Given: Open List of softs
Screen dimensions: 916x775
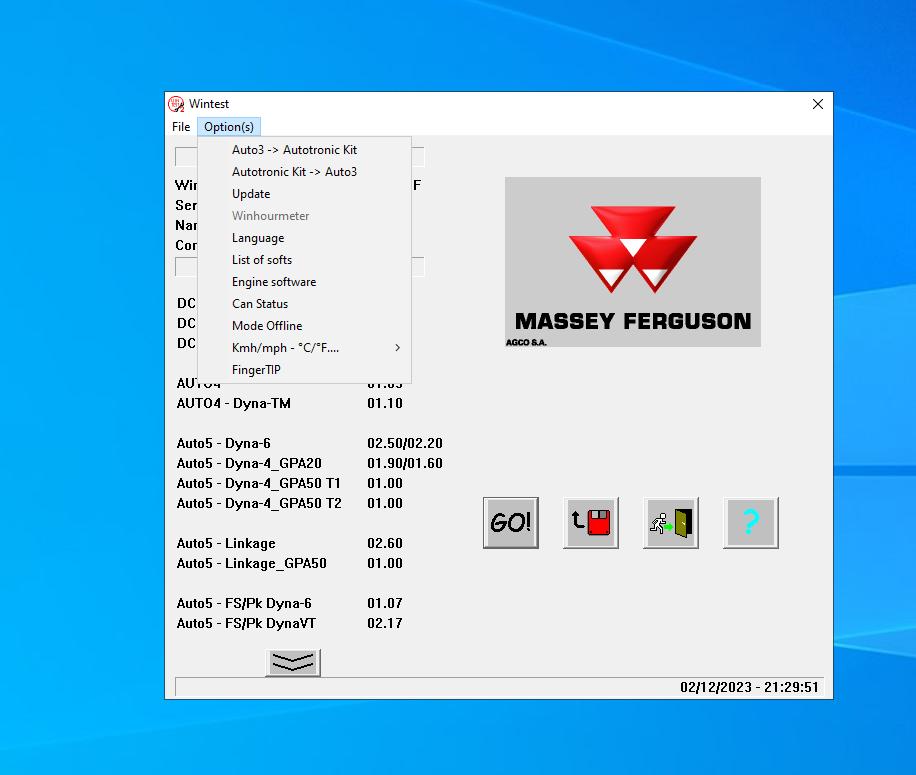Looking at the screenshot, I should click(304, 260).
